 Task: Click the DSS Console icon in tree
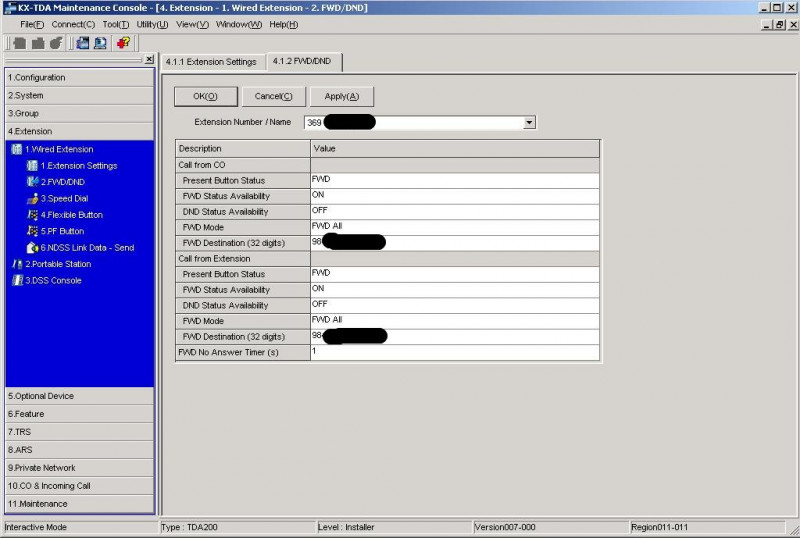17,280
